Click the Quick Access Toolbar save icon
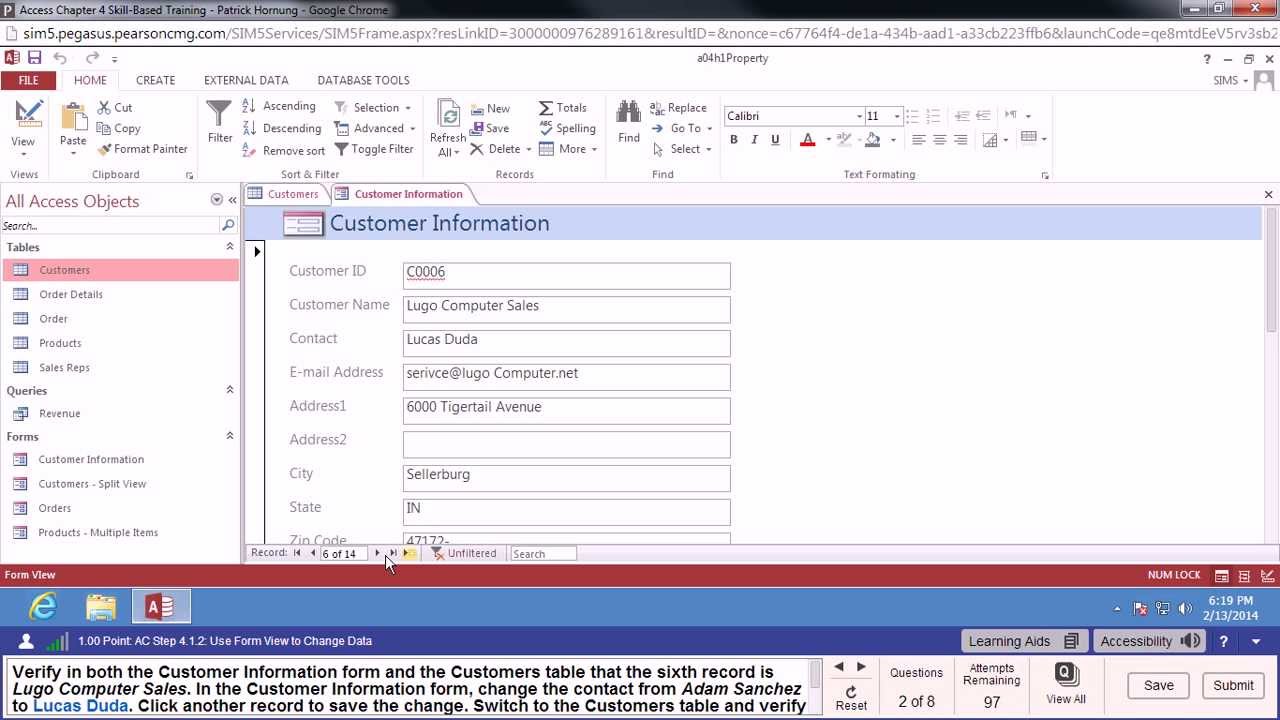 pyautogui.click(x=34, y=58)
